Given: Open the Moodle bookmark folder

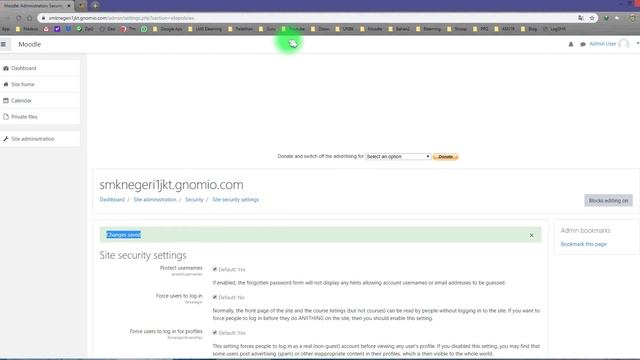Looking at the screenshot, I should pos(371,29).
